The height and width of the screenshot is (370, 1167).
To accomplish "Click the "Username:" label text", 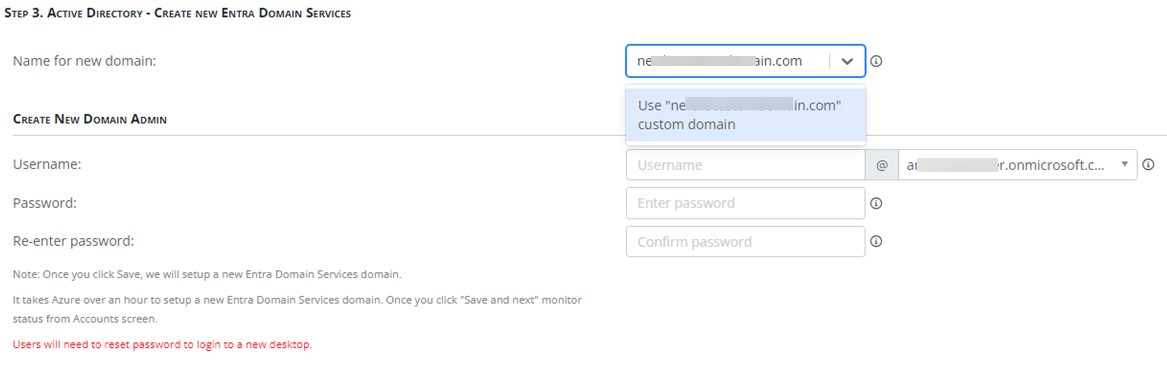I will (x=47, y=165).
